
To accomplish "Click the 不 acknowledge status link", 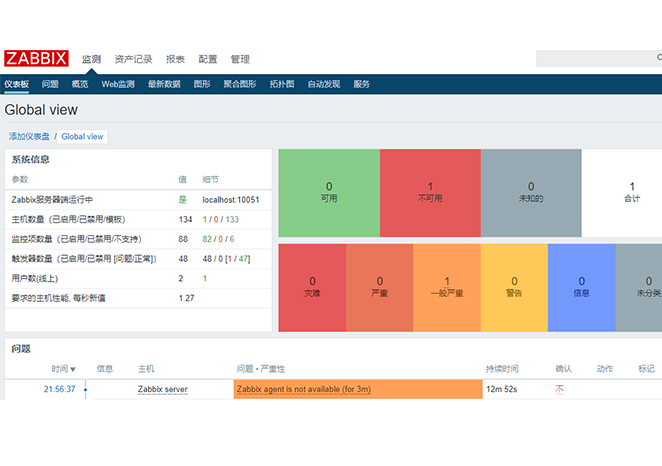I will click(559, 389).
